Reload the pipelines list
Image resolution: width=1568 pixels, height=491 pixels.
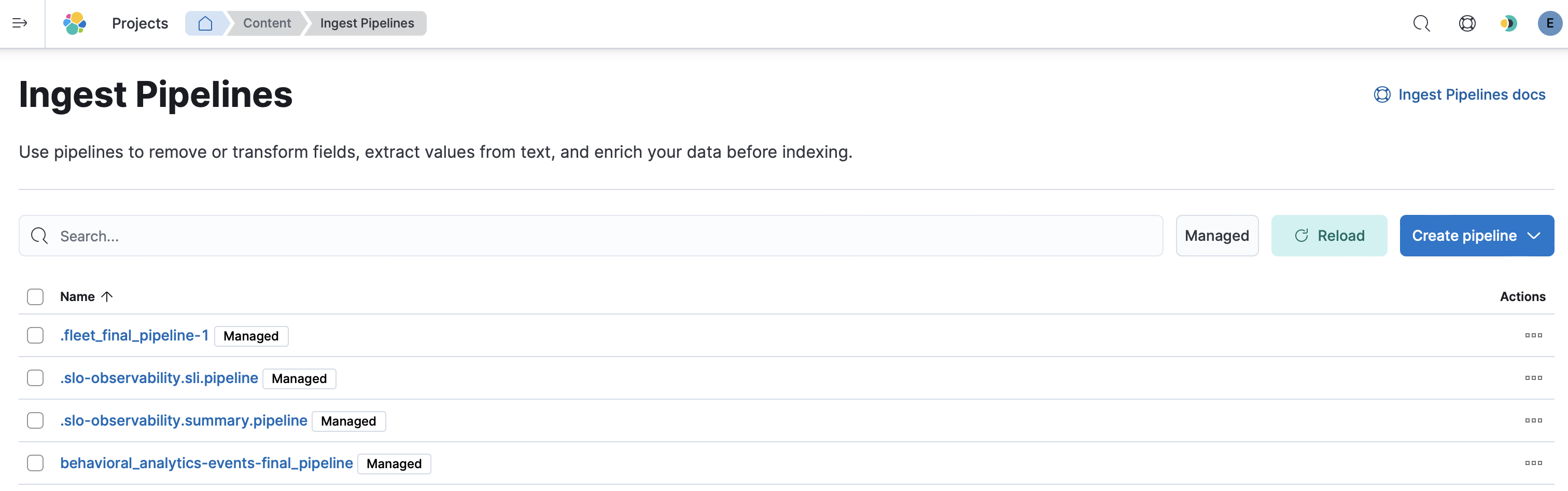[1329, 236]
